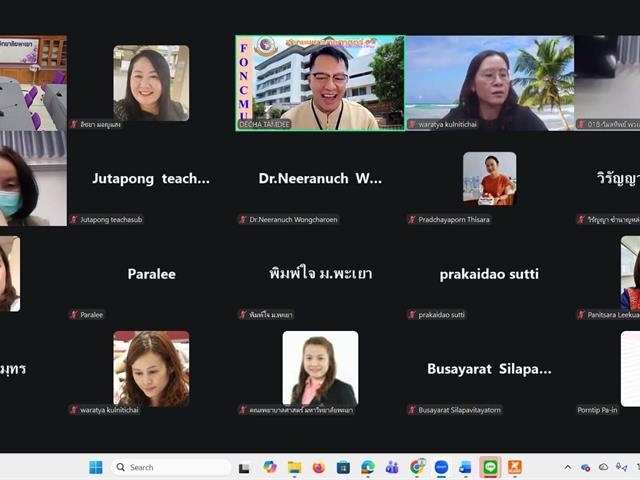Select the prakaidao sutti participant tile

click(489, 273)
